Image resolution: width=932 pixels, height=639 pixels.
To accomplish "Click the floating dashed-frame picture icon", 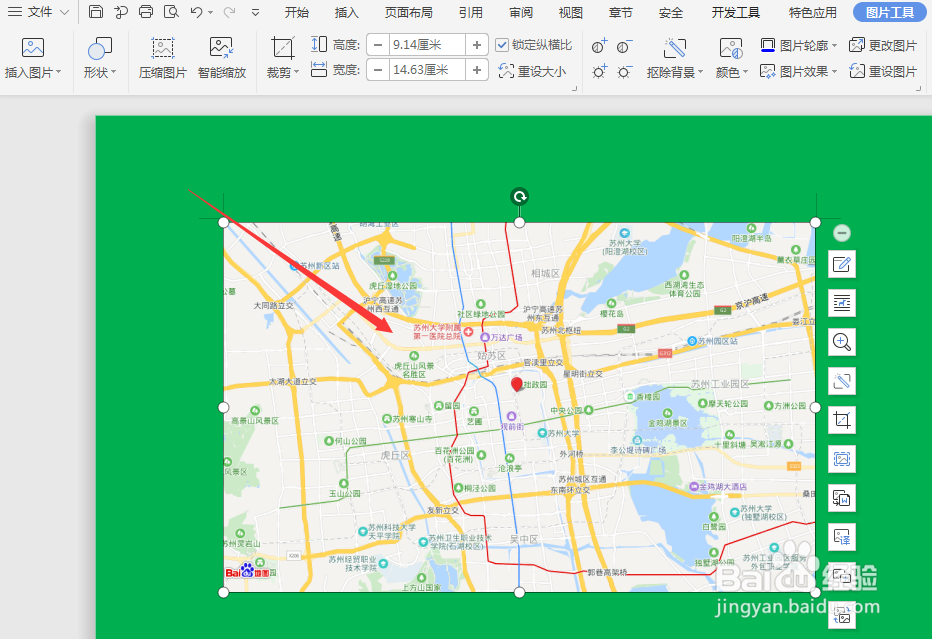I will 842,459.
